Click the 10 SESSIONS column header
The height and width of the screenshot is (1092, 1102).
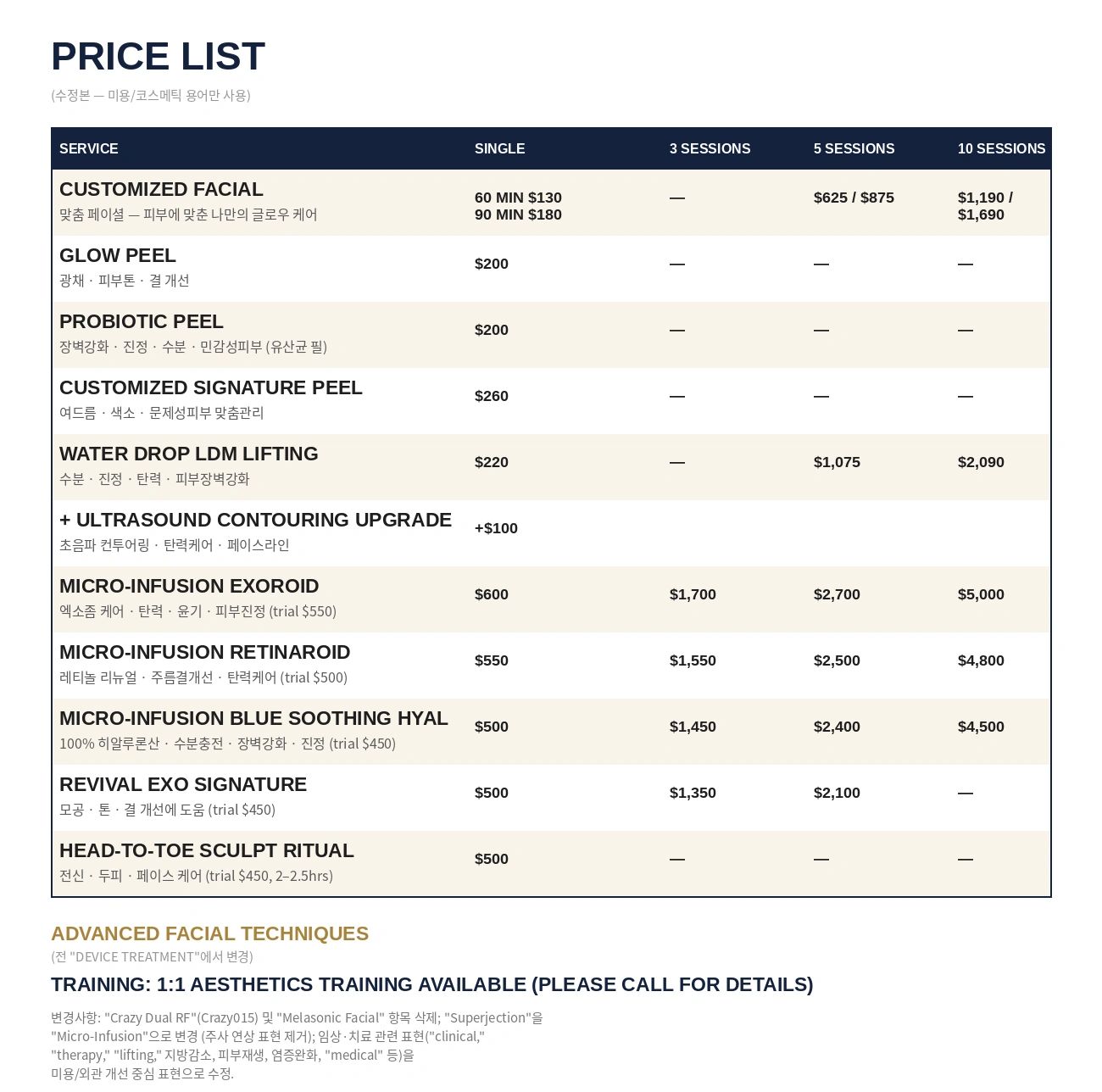pos(1001,148)
